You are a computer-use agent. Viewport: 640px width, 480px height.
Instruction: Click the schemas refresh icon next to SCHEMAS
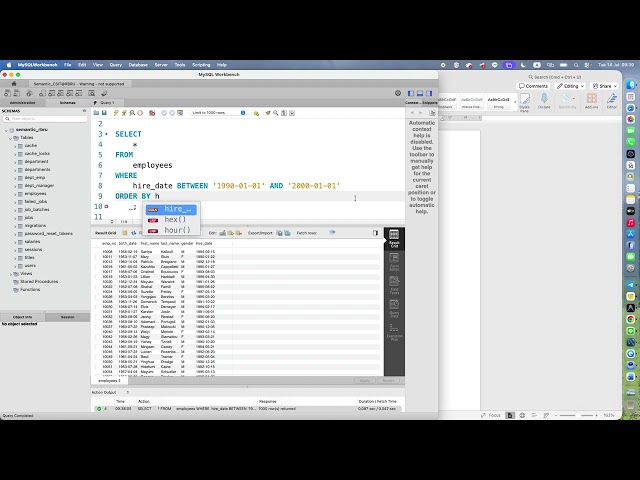point(84,111)
